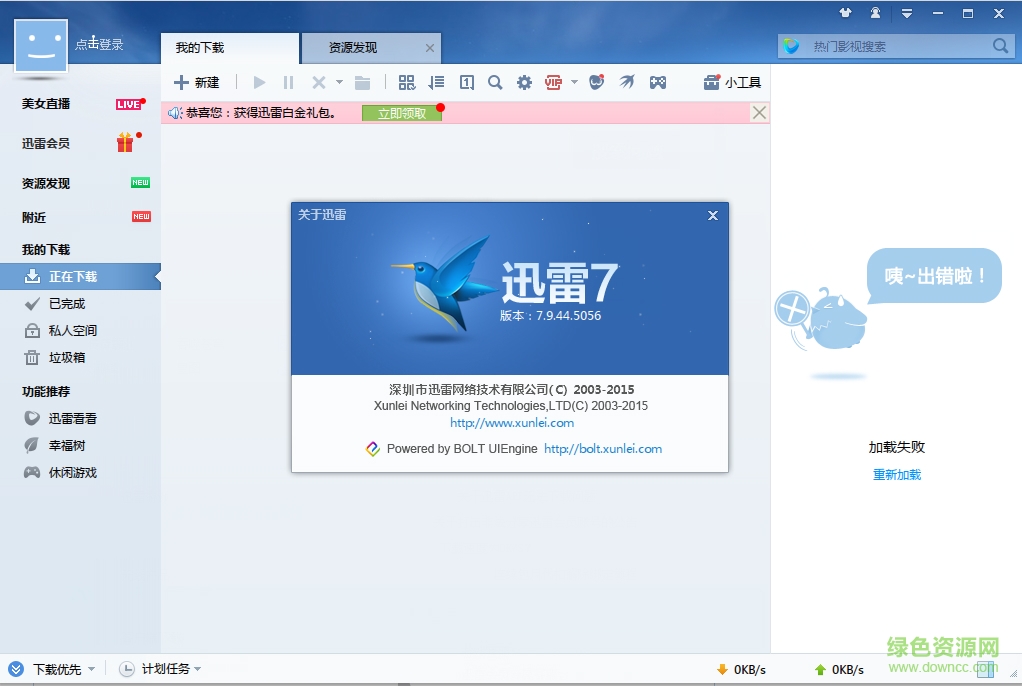Viewport: 1022px width, 686px height.
Task: Click the 重新加载 reload link
Action: (x=897, y=475)
